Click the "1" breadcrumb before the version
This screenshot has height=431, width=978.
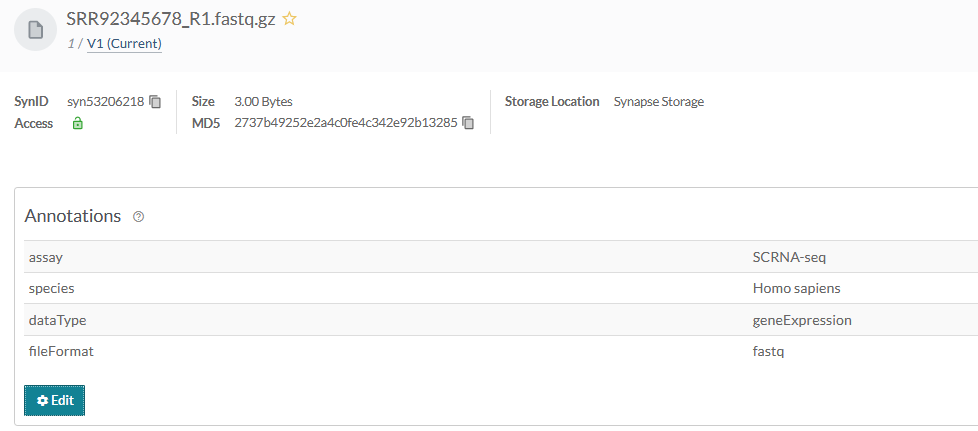70,44
